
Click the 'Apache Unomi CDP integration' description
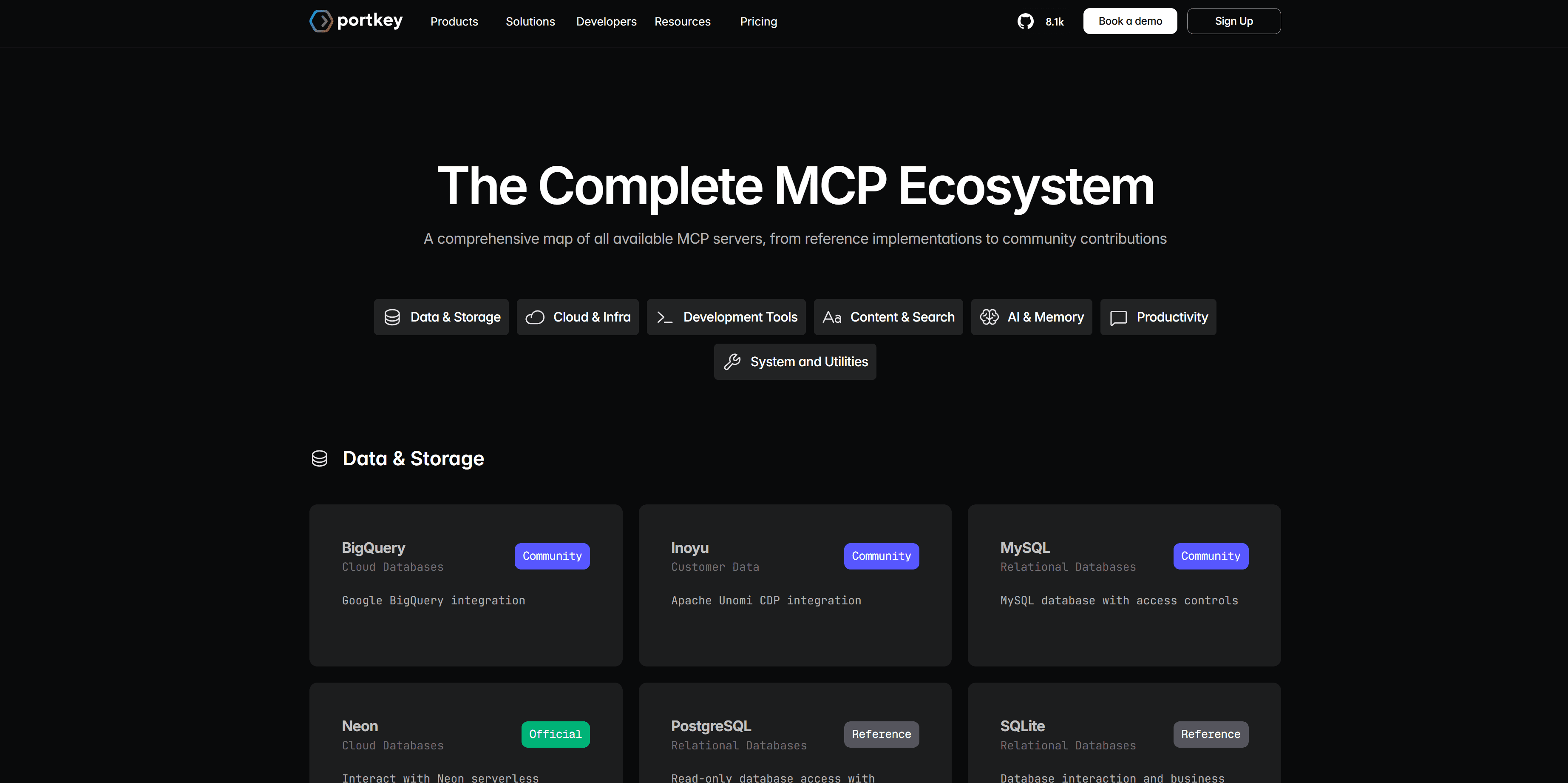[x=766, y=601]
